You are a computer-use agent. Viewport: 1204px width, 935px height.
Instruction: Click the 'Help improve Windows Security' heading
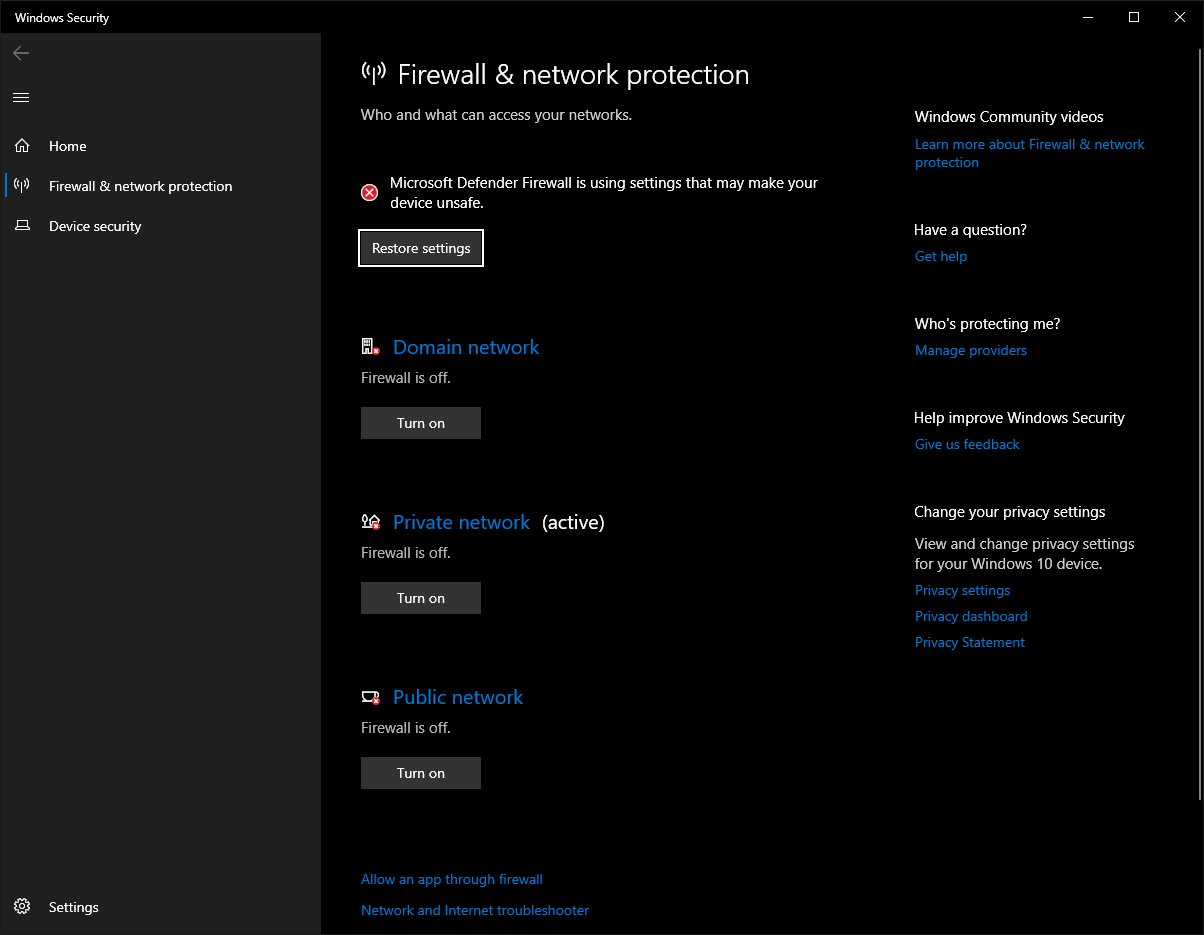pos(1020,418)
